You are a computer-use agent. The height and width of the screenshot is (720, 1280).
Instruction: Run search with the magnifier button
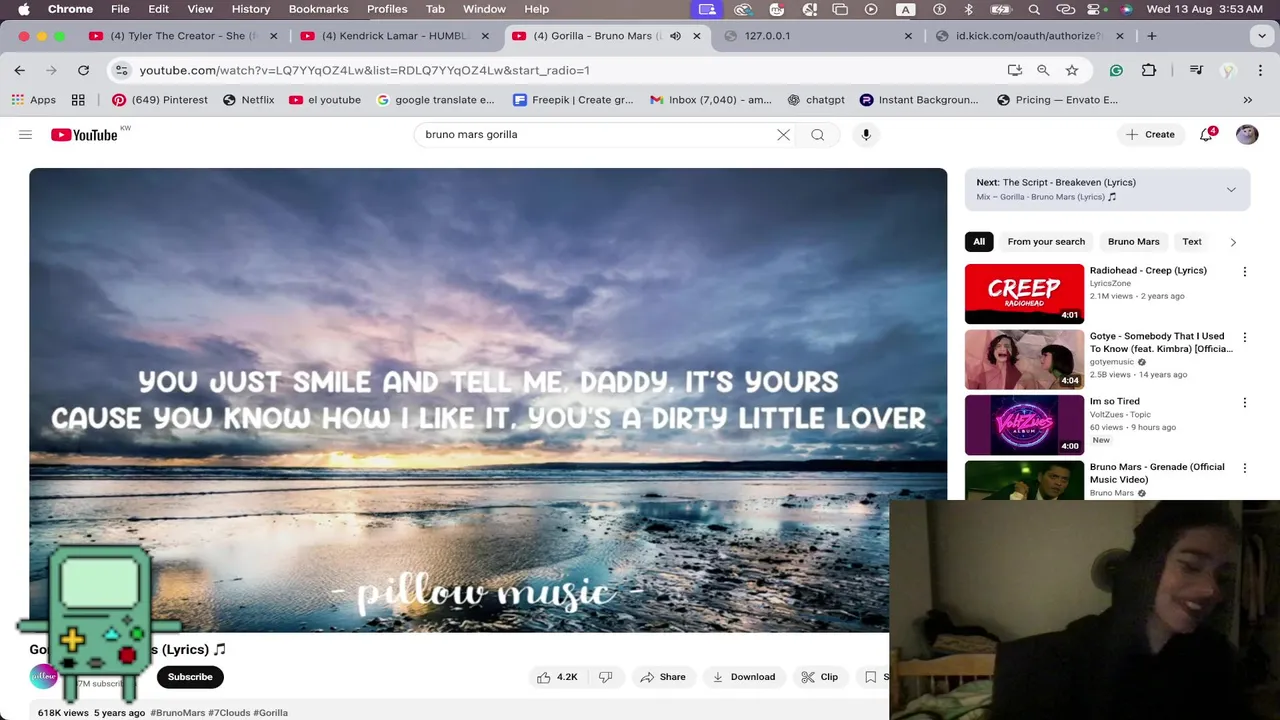(x=818, y=134)
